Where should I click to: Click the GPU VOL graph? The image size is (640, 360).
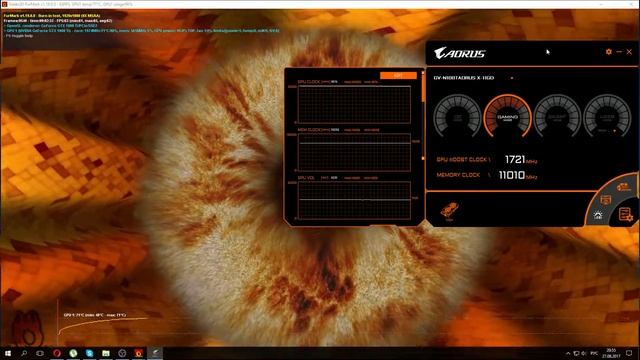click(x=354, y=200)
